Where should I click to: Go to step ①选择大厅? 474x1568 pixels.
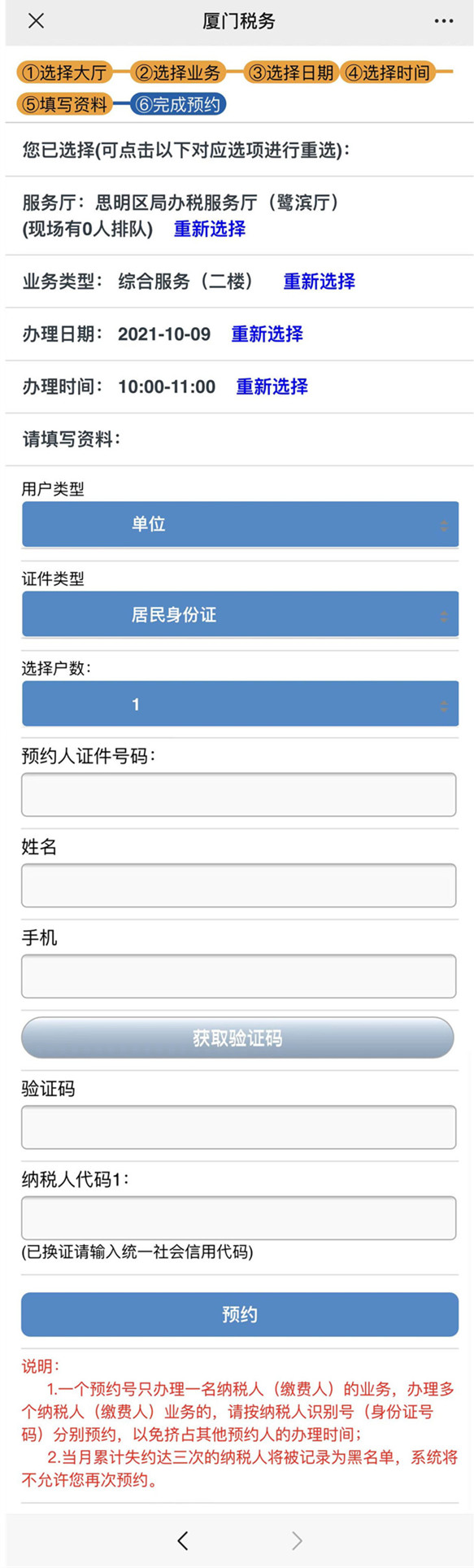[64, 73]
